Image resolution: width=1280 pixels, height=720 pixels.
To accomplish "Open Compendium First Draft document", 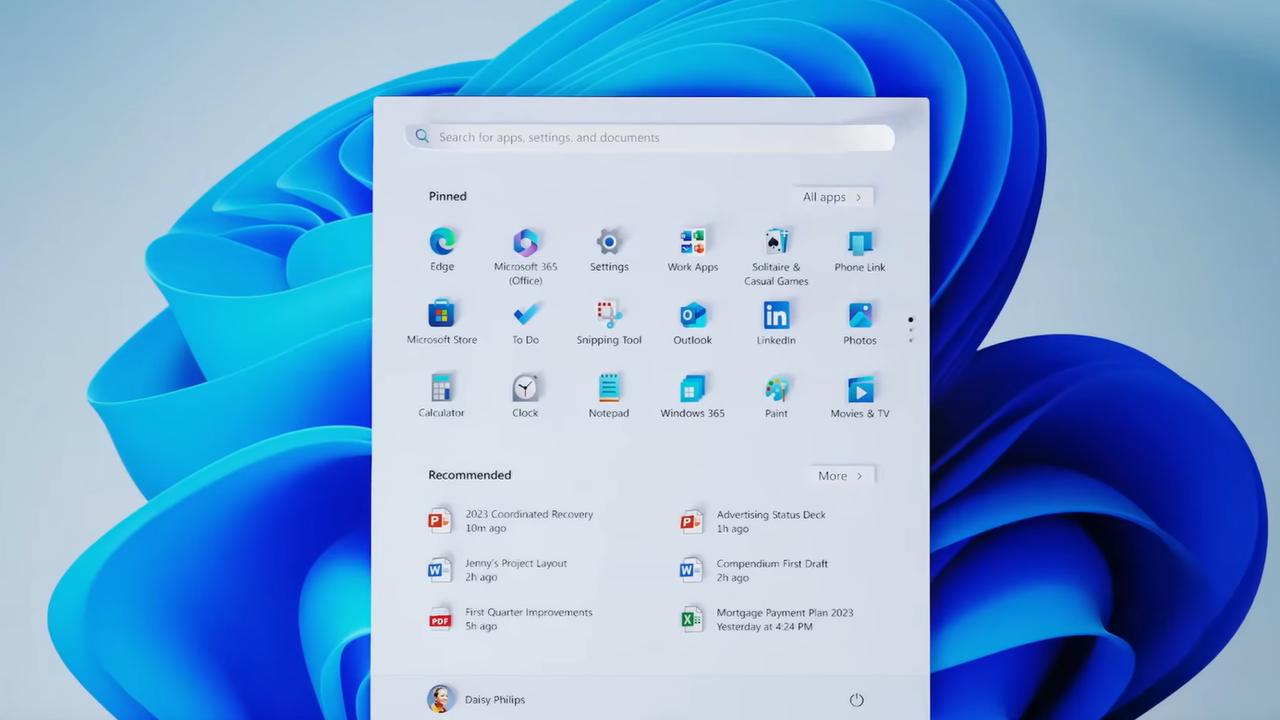I will [x=755, y=570].
